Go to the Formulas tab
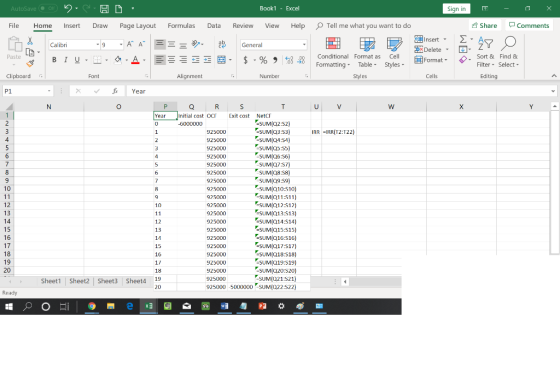Viewport: 560px width, 376px height. tap(181, 26)
